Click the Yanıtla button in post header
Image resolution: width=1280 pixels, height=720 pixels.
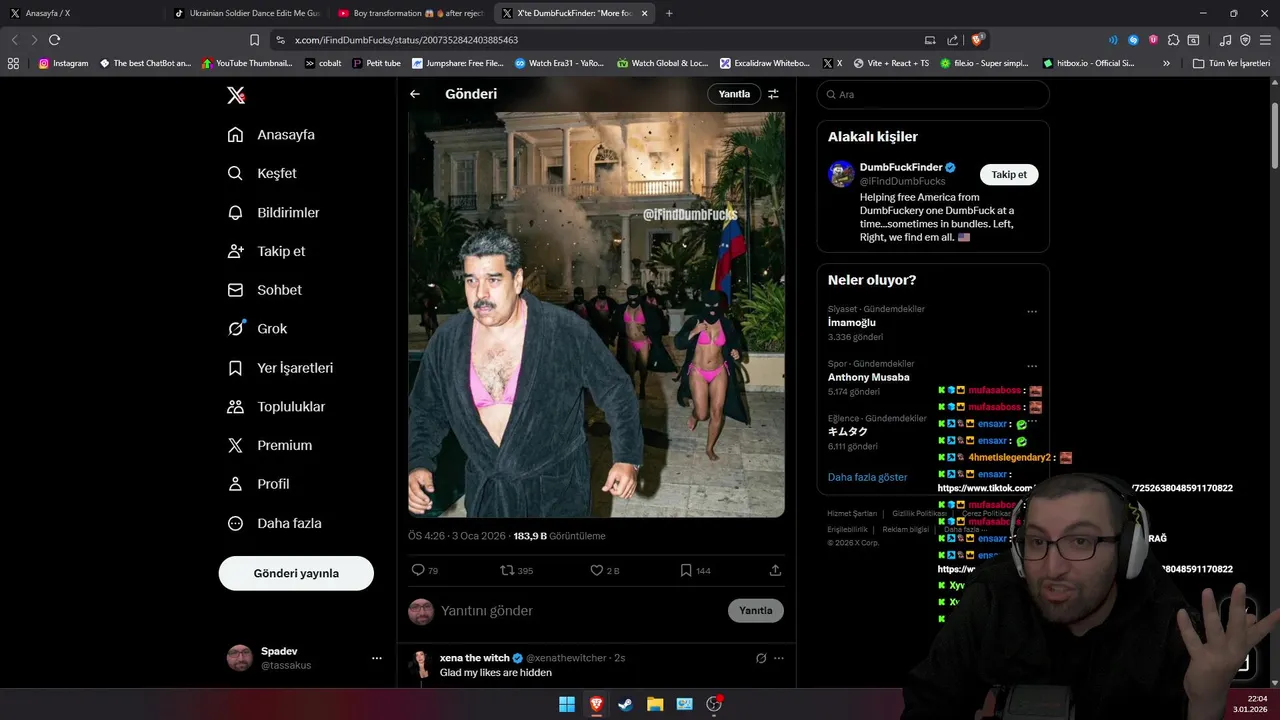734,94
